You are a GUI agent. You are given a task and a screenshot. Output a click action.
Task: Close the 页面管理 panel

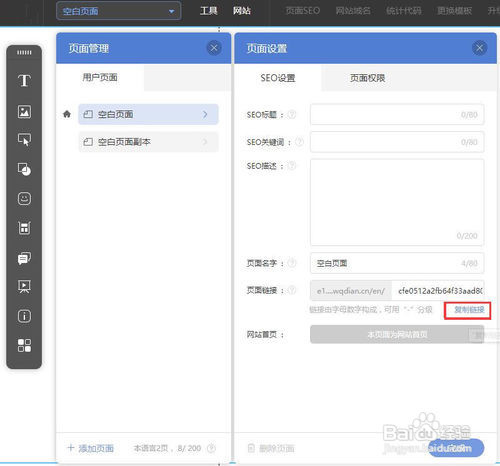tap(214, 48)
